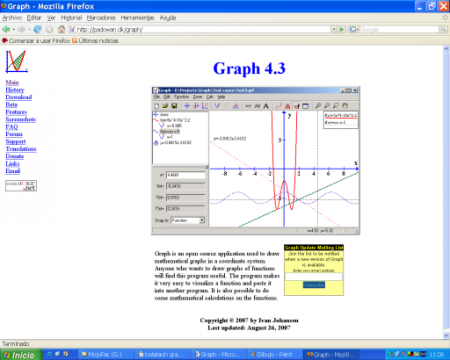
Task: Open the Forward history dropdown arrow
Action: (29, 30)
